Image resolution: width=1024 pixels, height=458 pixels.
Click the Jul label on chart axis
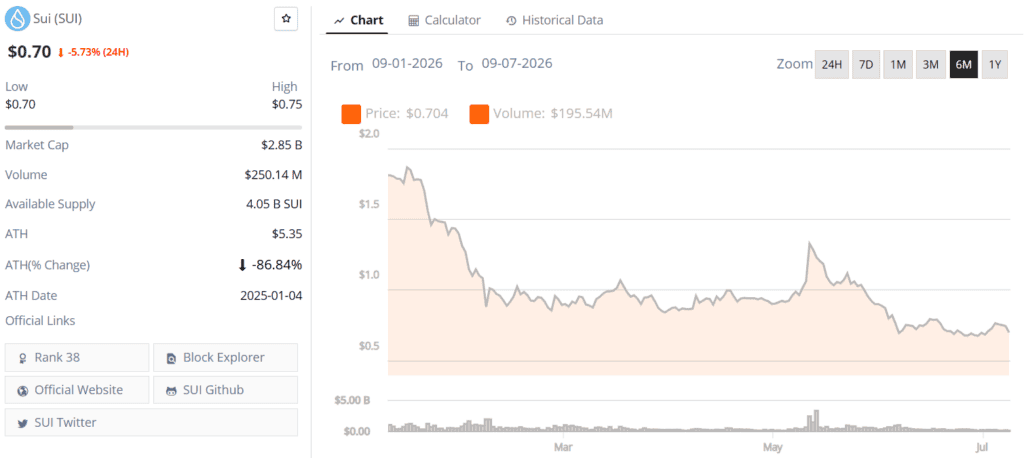click(x=982, y=448)
